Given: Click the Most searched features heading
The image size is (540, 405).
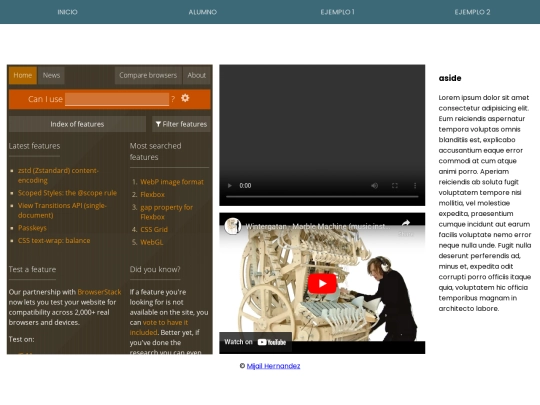Looking at the screenshot, I should coord(156,151).
